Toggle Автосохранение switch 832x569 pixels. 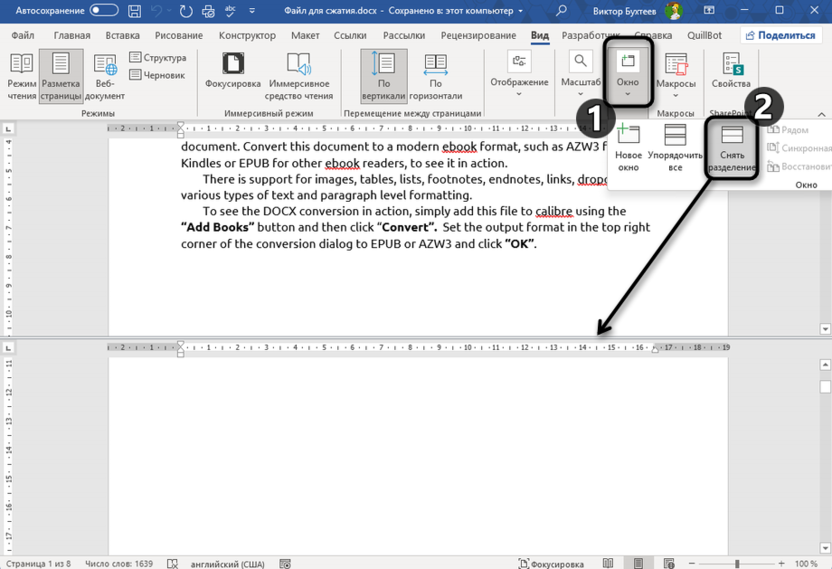click(104, 10)
